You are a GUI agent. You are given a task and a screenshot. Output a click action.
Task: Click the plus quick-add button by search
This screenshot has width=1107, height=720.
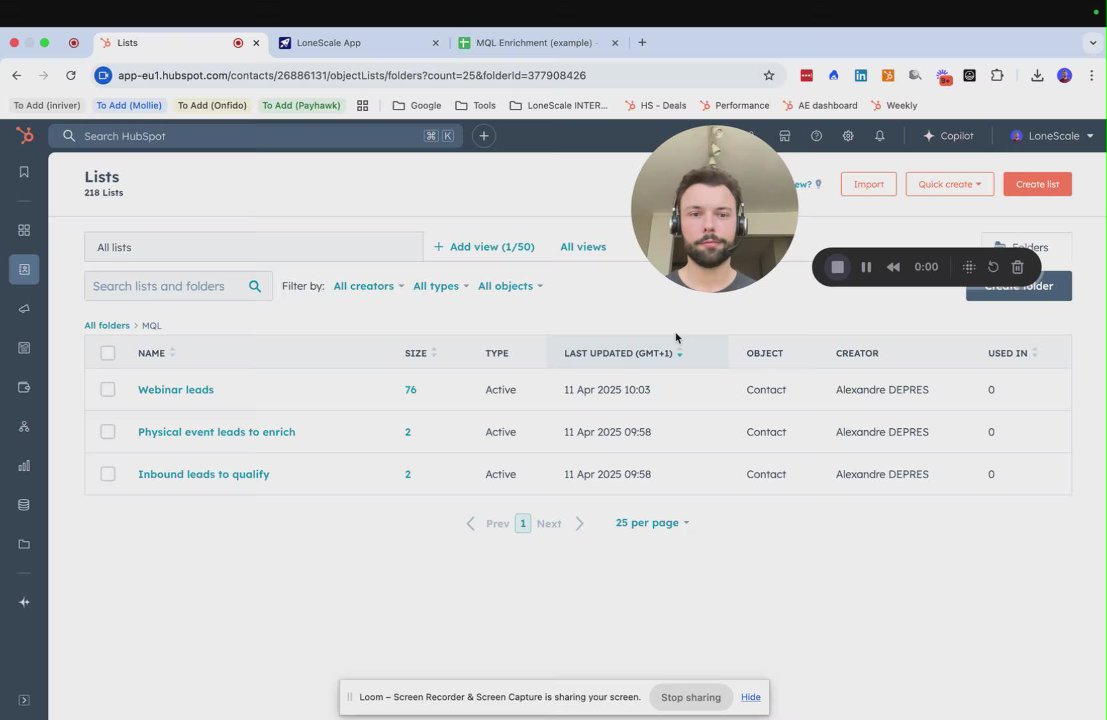pyautogui.click(x=484, y=136)
